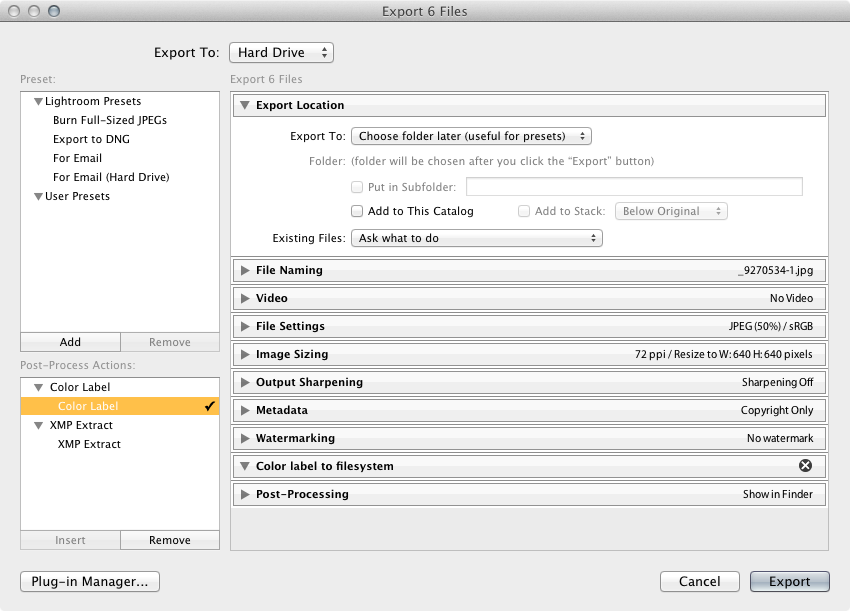The height and width of the screenshot is (611, 850).
Task: Open the Existing Files dropdown
Action: click(x=476, y=238)
